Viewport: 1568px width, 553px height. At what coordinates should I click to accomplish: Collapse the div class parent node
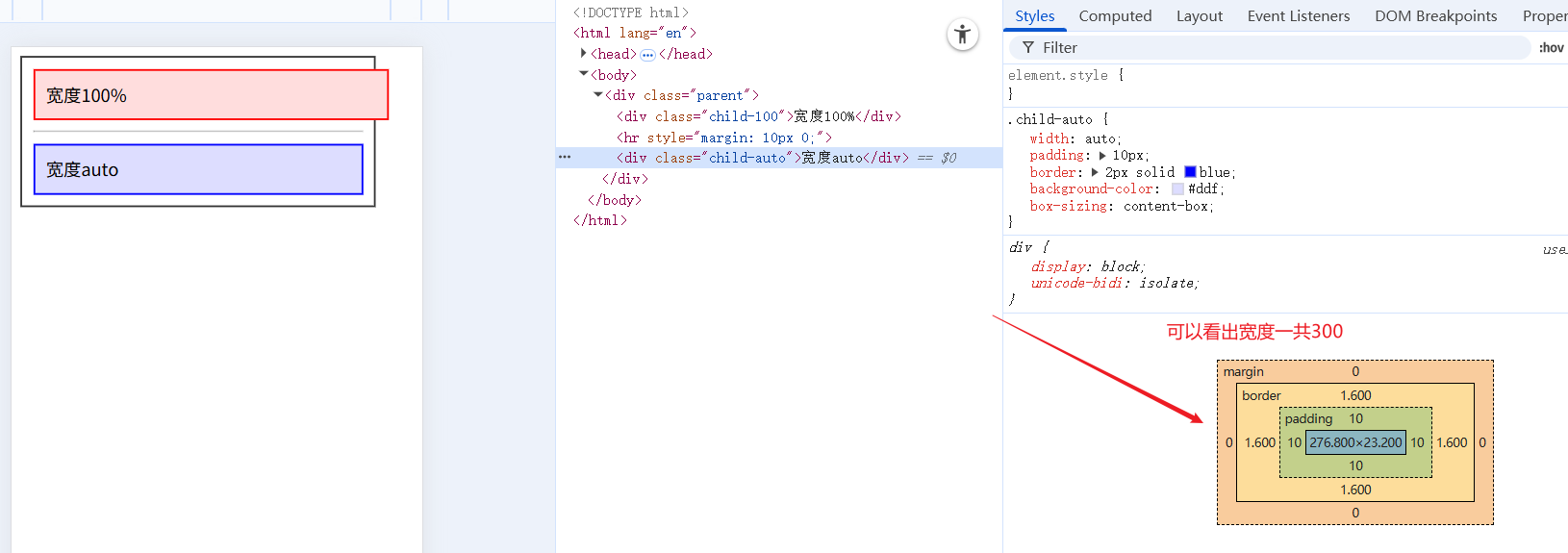click(597, 95)
